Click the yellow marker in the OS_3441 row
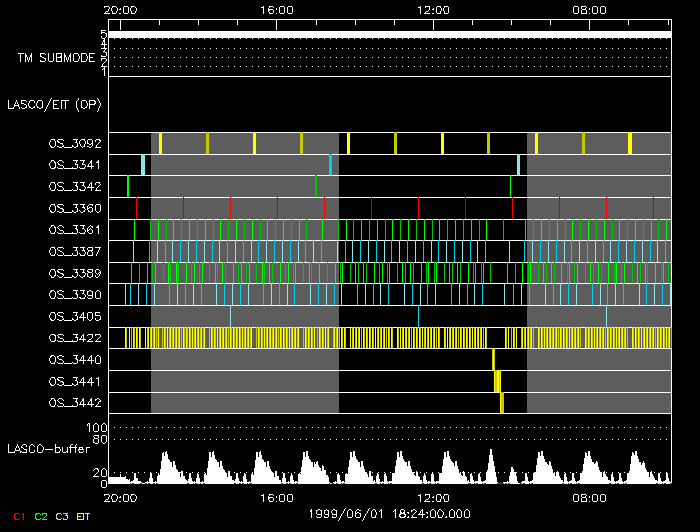 coord(497,381)
